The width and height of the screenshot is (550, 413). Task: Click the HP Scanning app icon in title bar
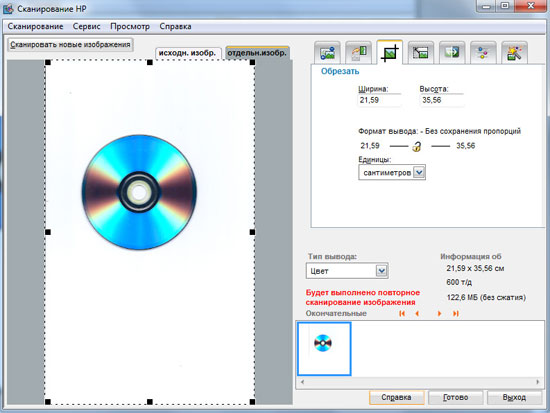(x=8, y=8)
